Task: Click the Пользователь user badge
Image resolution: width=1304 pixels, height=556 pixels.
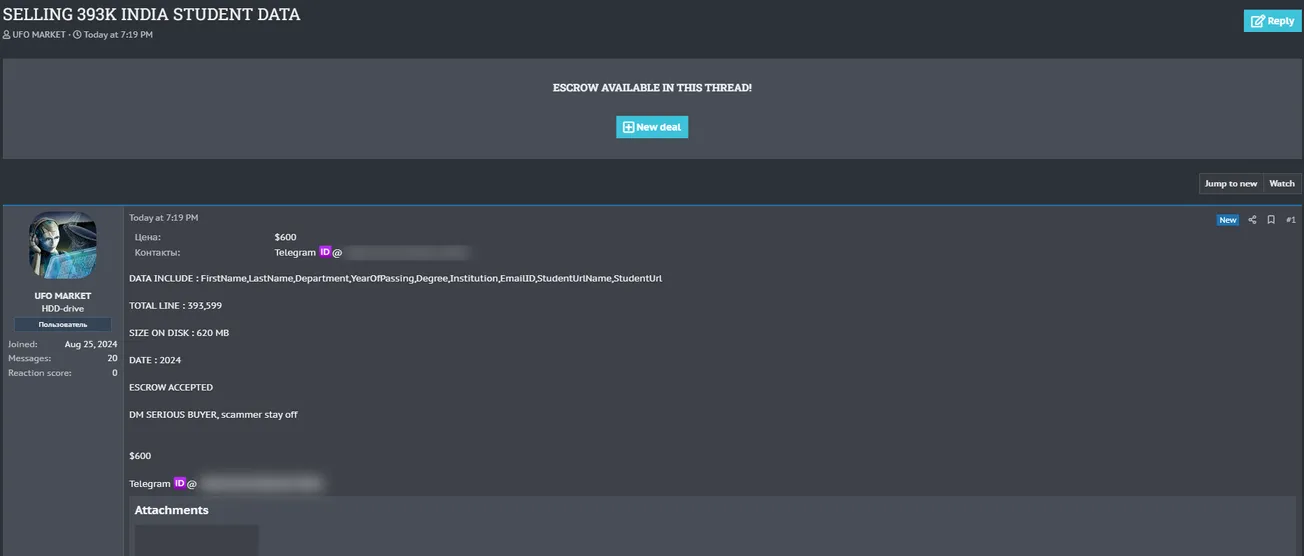Action: coord(63,325)
